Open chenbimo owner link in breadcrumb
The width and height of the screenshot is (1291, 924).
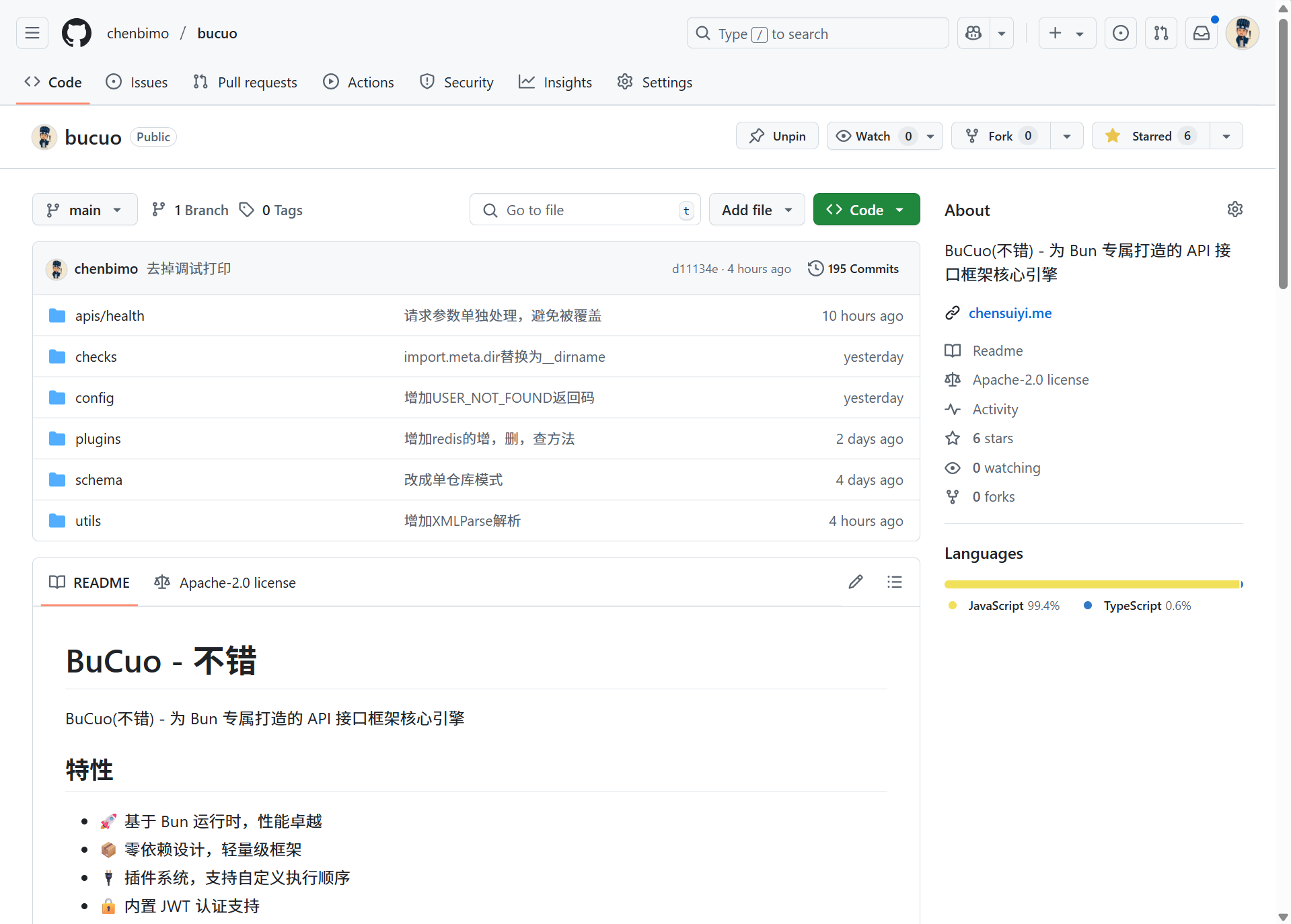pyautogui.click(x=138, y=33)
